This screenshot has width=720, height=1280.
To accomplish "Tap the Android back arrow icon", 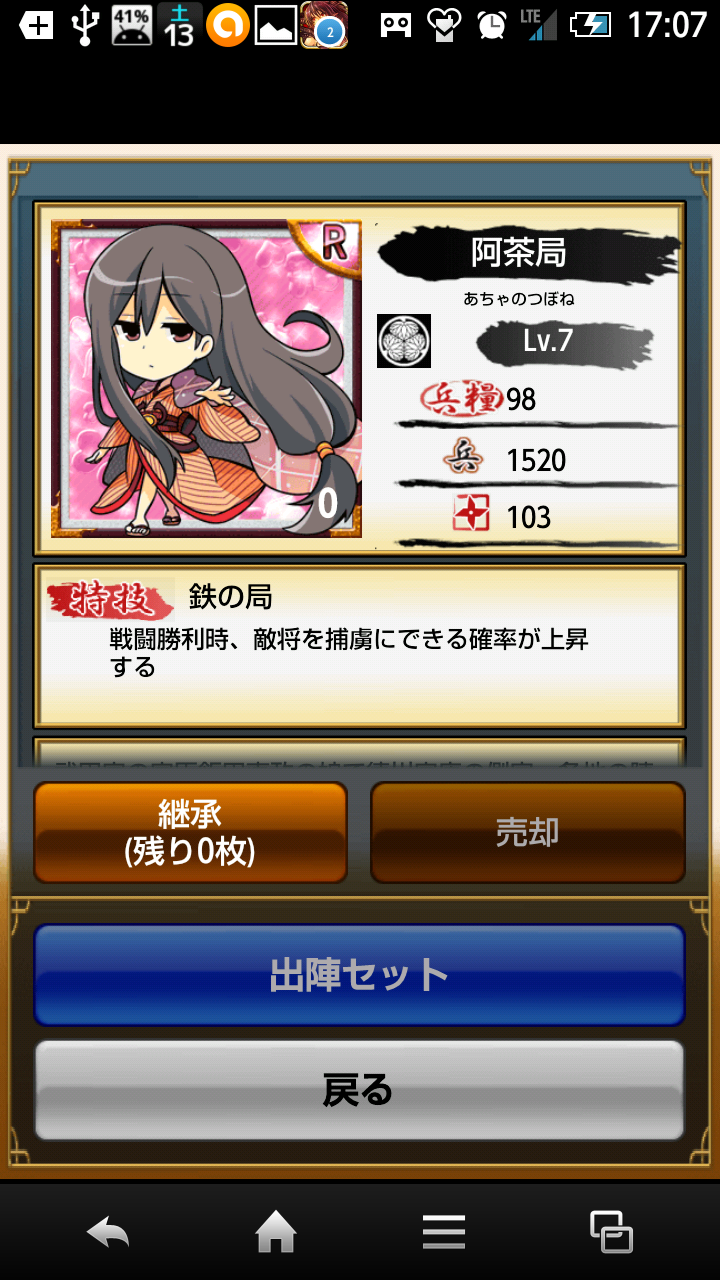I will tap(108, 1232).
